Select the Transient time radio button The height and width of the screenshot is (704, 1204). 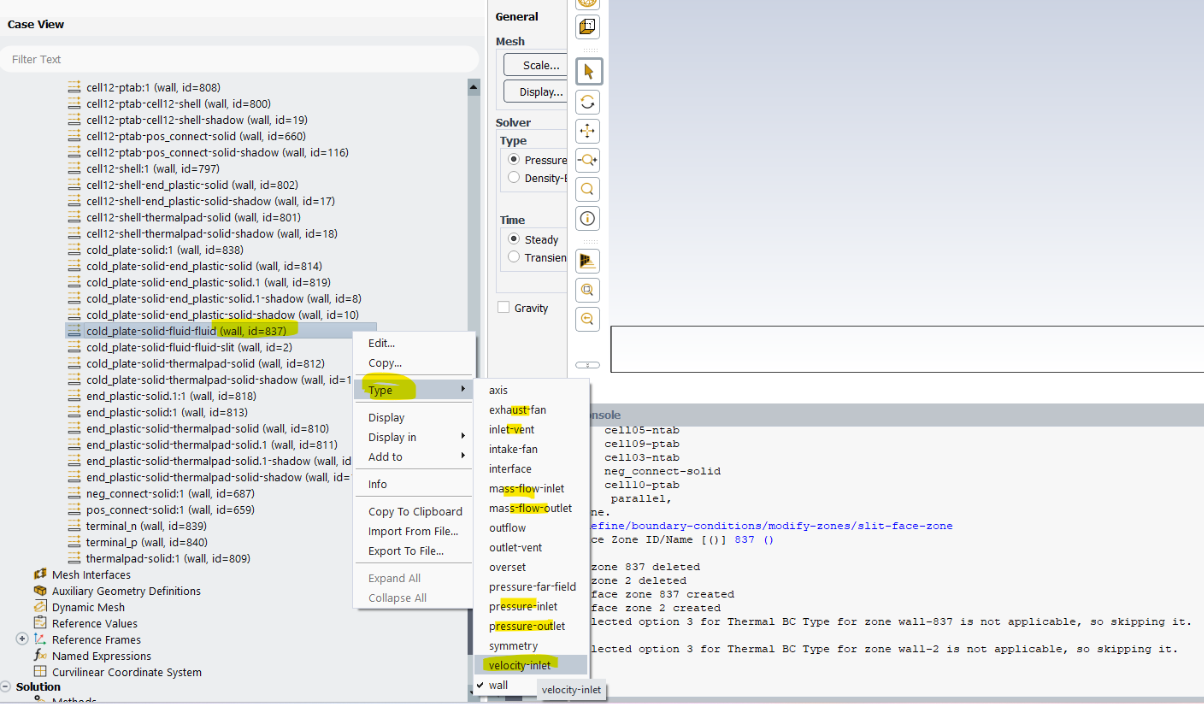(x=514, y=257)
